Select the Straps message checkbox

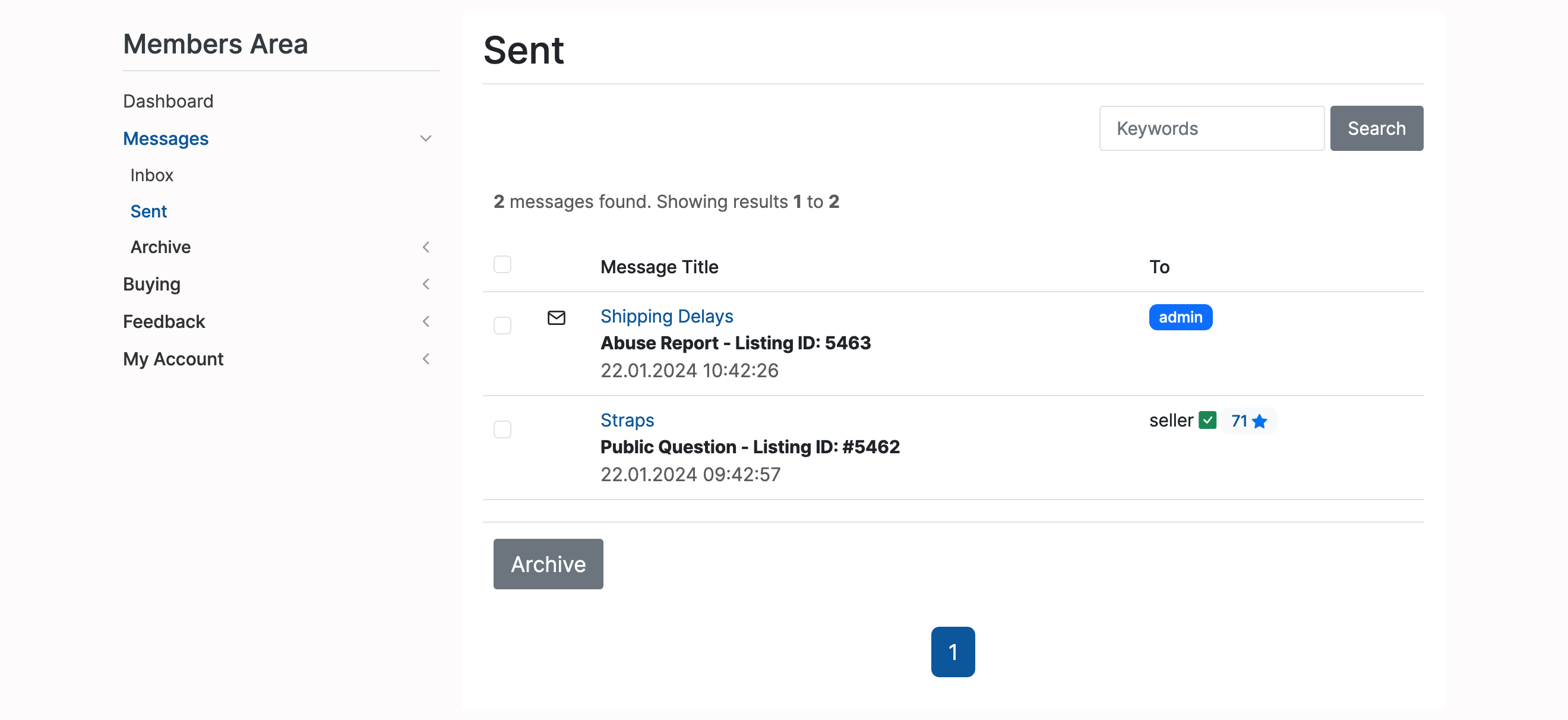[502, 430]
